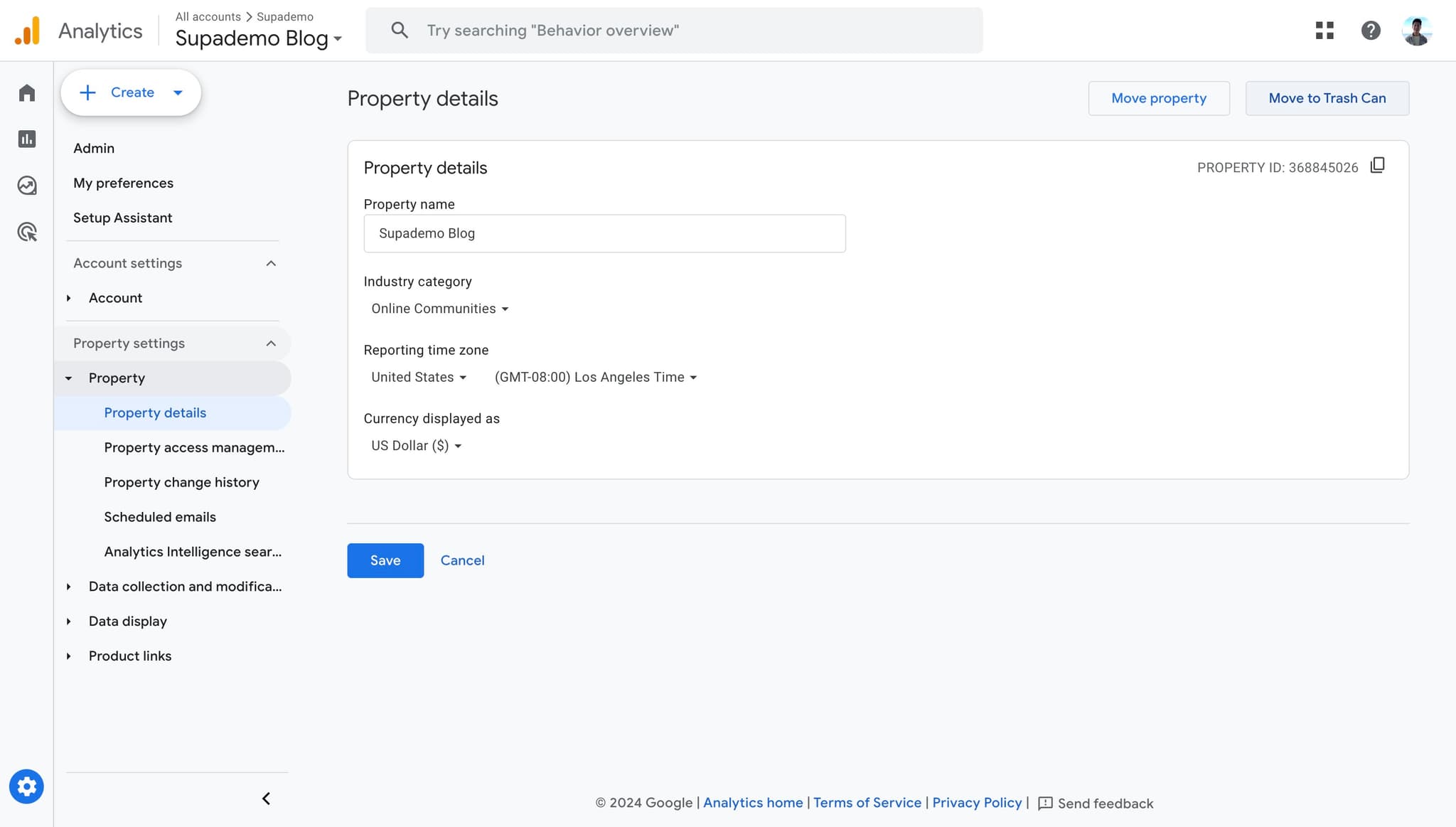Open the Help question mark icon
Screen dimensions: 1456x827
(x=1370, y=31)
